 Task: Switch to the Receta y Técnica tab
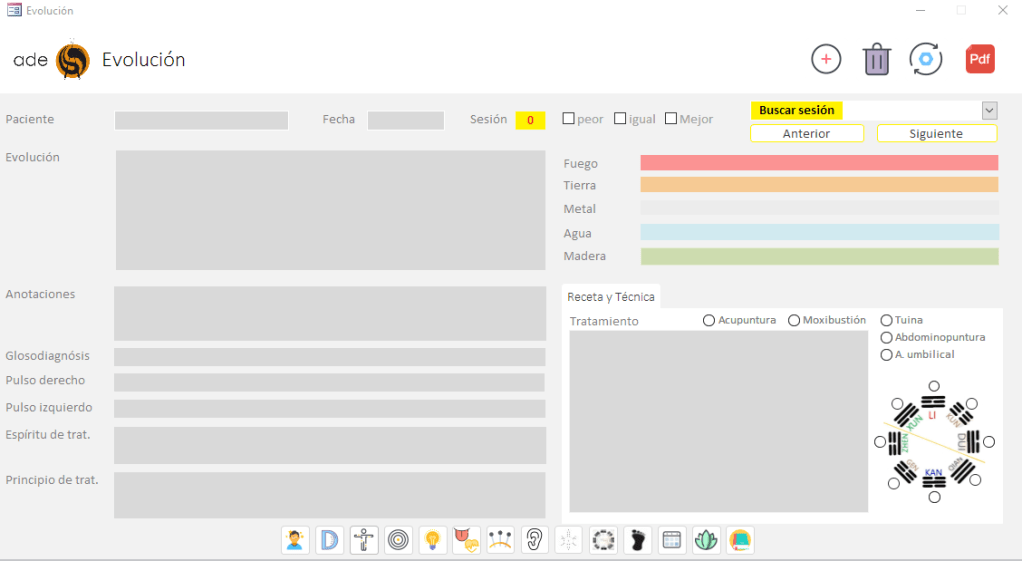click(x=611, y=297)
